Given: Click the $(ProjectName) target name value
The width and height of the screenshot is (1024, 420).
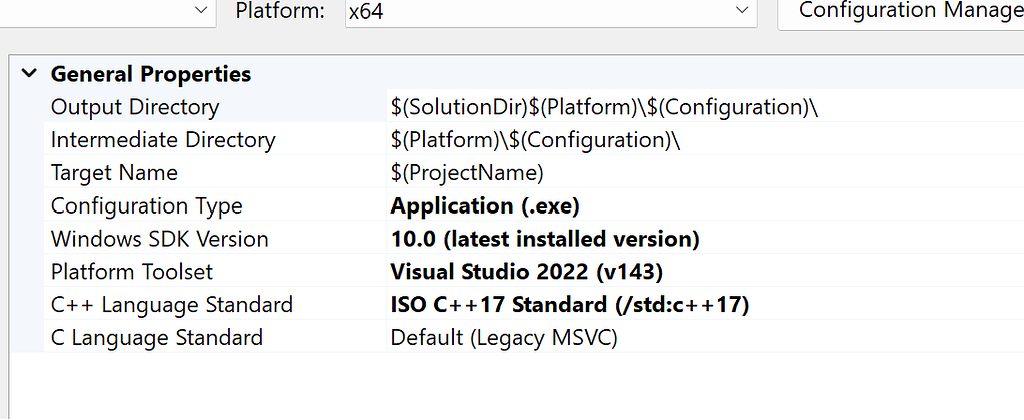Looking at the screenshot, I should [x=467, y=173].
